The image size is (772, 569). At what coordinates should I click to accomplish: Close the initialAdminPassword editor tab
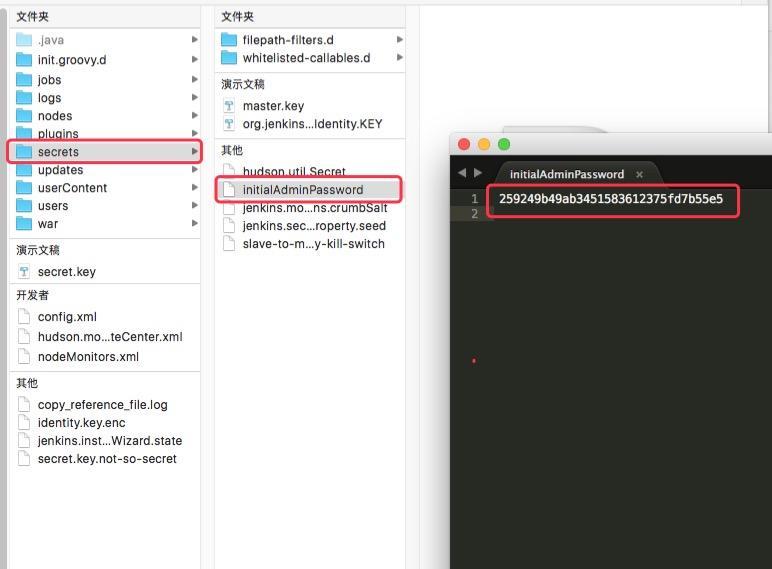tap(639, 174)
